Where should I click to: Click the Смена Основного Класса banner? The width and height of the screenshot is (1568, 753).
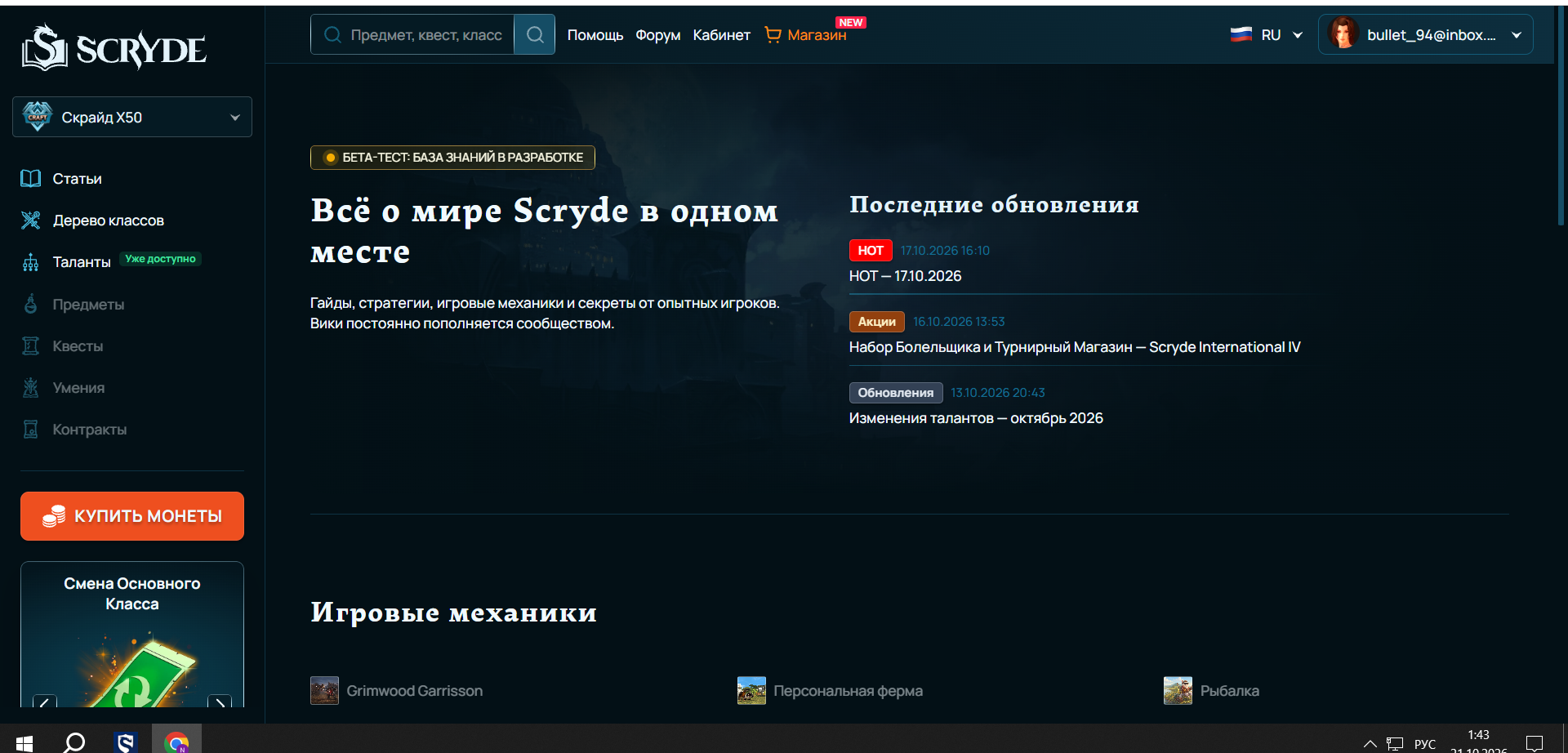pyautogui.click(x=132, y=635)
